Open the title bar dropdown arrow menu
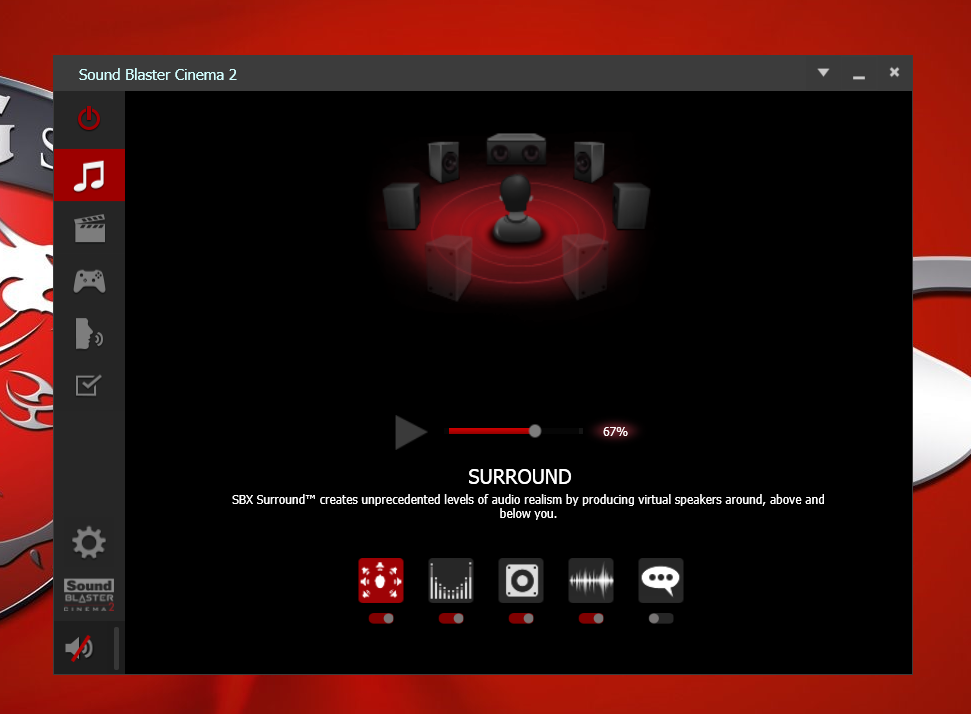Viewport: 971px width, 714px height. 823,72
